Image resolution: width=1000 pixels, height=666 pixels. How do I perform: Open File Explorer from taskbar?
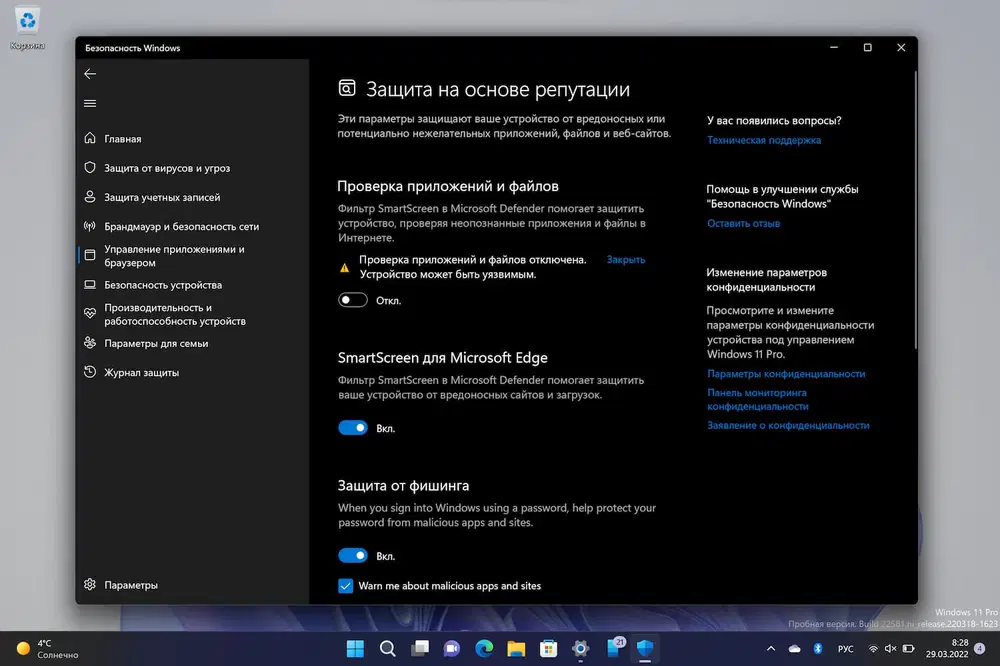[516, 649]
